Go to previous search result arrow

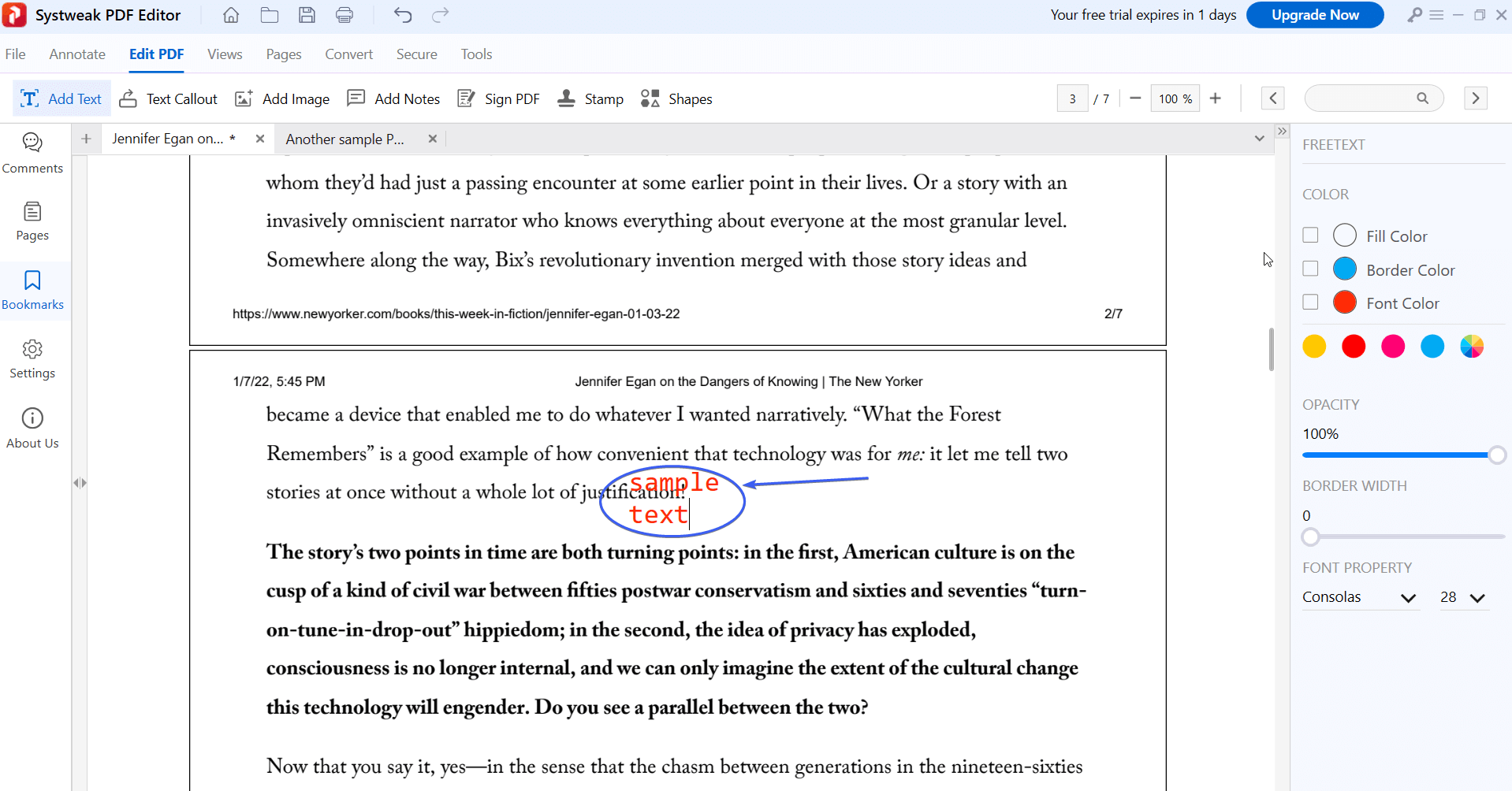tap(1273, 98)
